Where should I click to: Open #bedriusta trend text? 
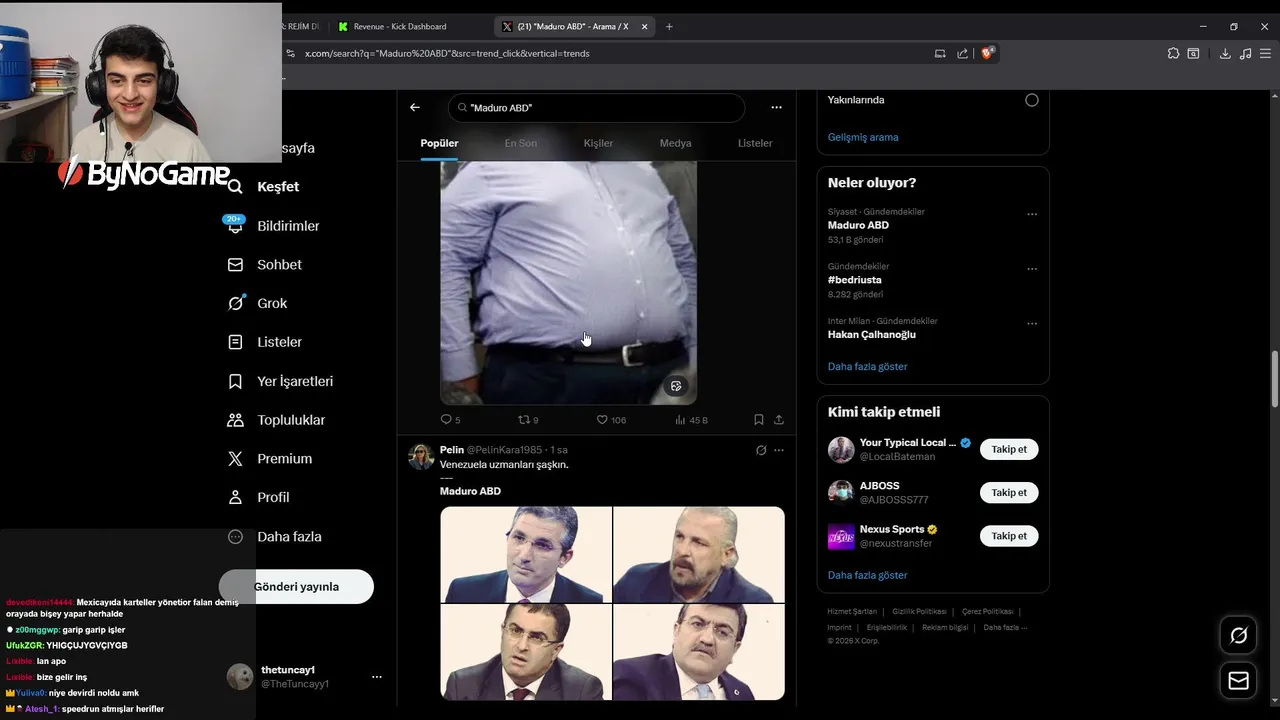855,280
